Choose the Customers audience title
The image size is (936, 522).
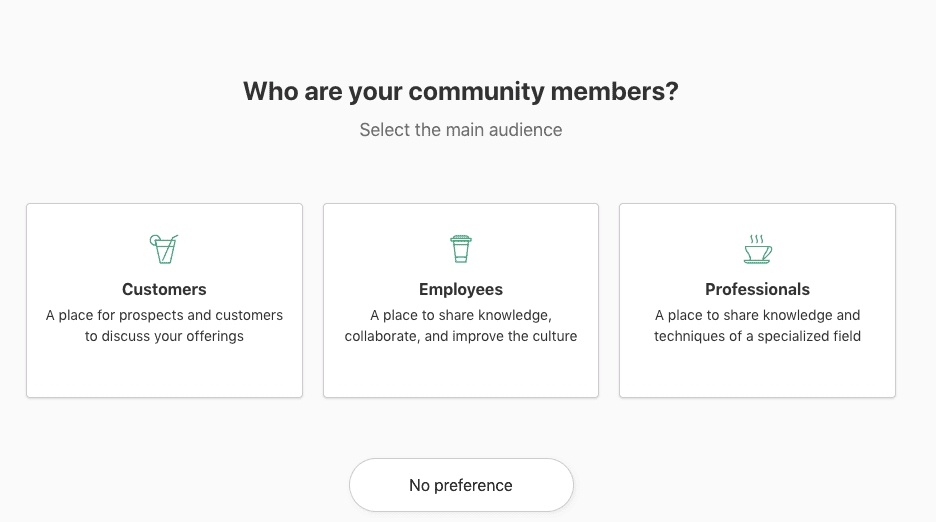point(164,289)
